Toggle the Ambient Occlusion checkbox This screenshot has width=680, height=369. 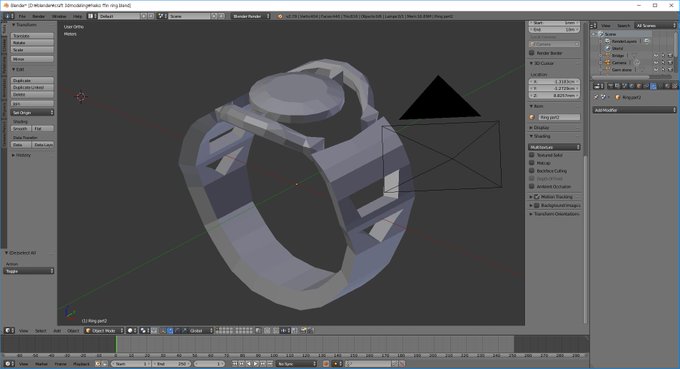(x=532, y=186)
